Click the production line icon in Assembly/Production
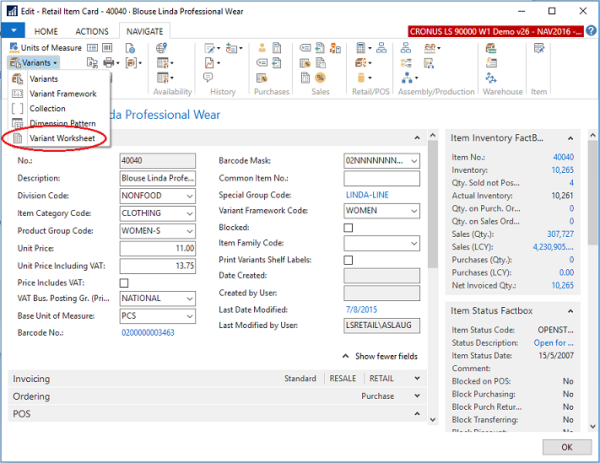 430,48
